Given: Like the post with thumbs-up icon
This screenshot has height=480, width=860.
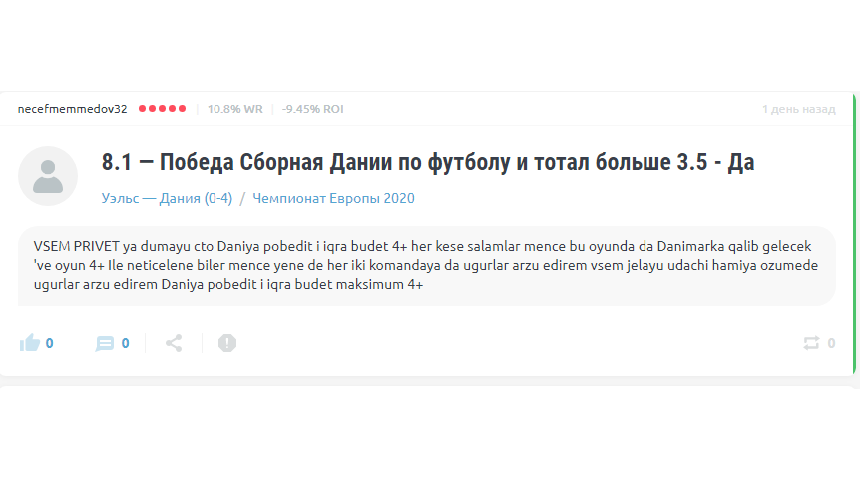Looking at the screenshot, I should tap(30, 343).
